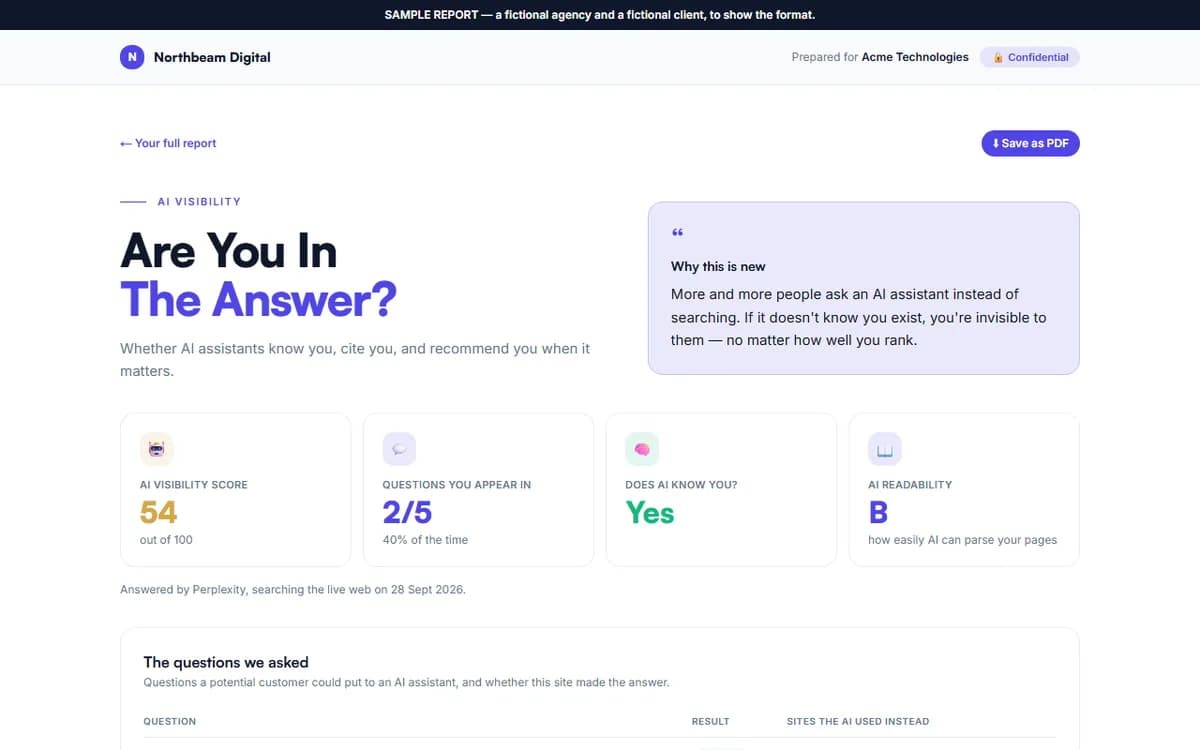The image size is (1200, 750).
Task: Click the lock icon in Confidential badge
Action: pyautogui.click(x=998, y=58)
